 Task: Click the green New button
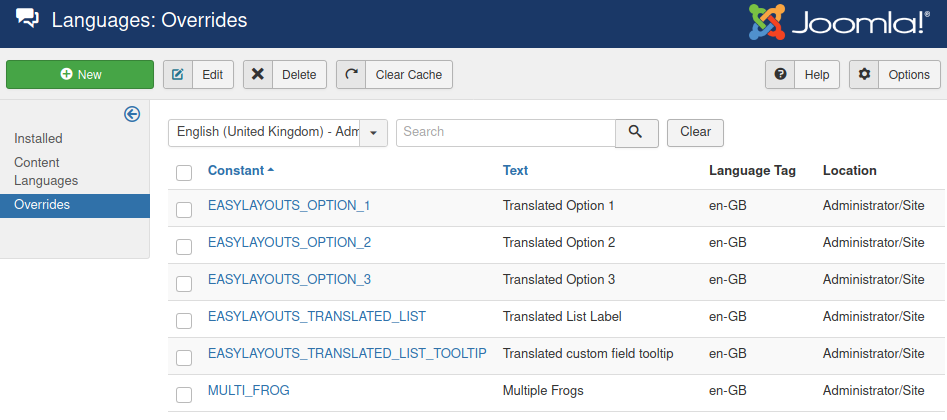80,75
